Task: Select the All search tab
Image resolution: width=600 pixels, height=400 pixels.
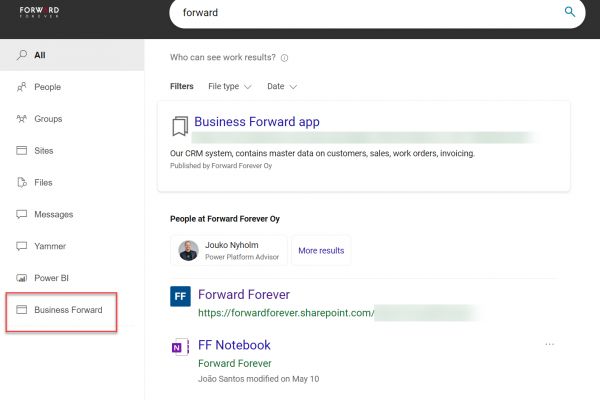Action: [x=40, y=55]
